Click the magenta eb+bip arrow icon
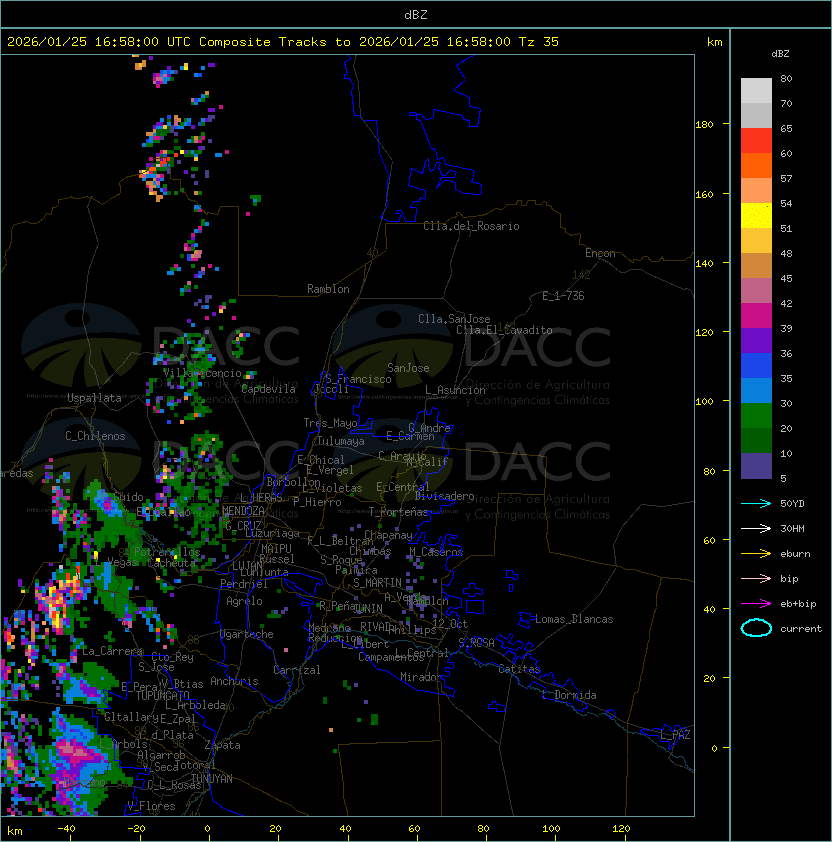The image size is (832, 842). [756, 604]
